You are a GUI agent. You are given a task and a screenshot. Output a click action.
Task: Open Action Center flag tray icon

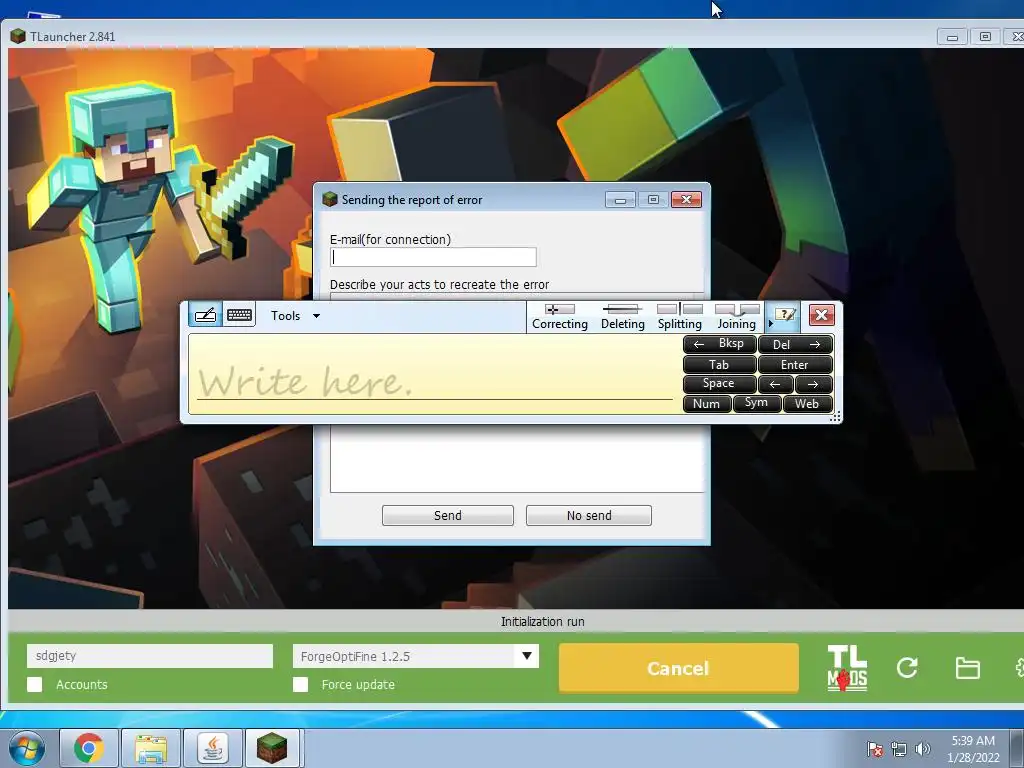click(x=875, y=749)
